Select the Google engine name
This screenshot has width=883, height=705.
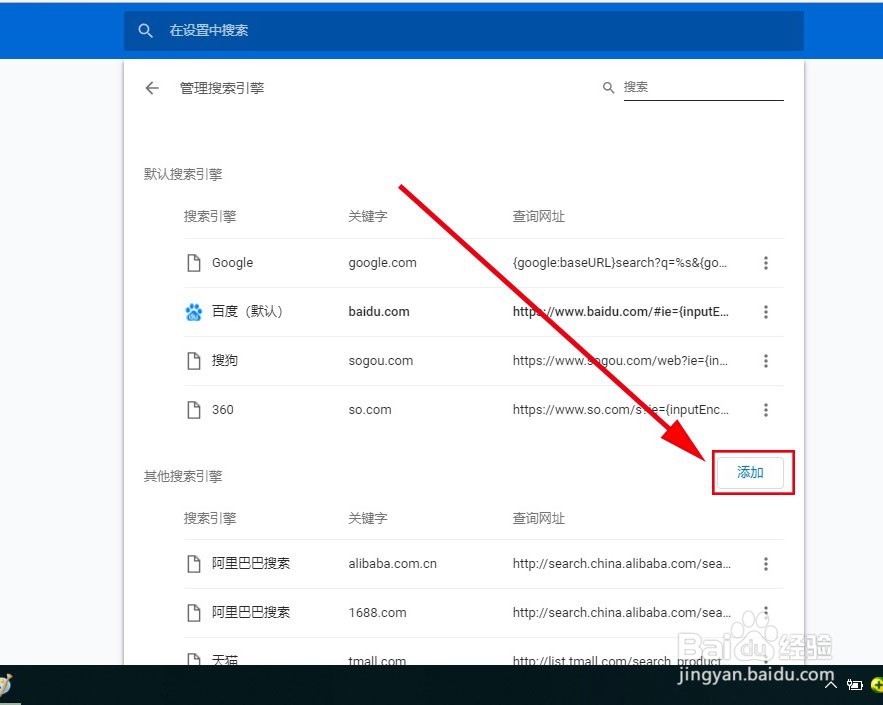point(233,263)
